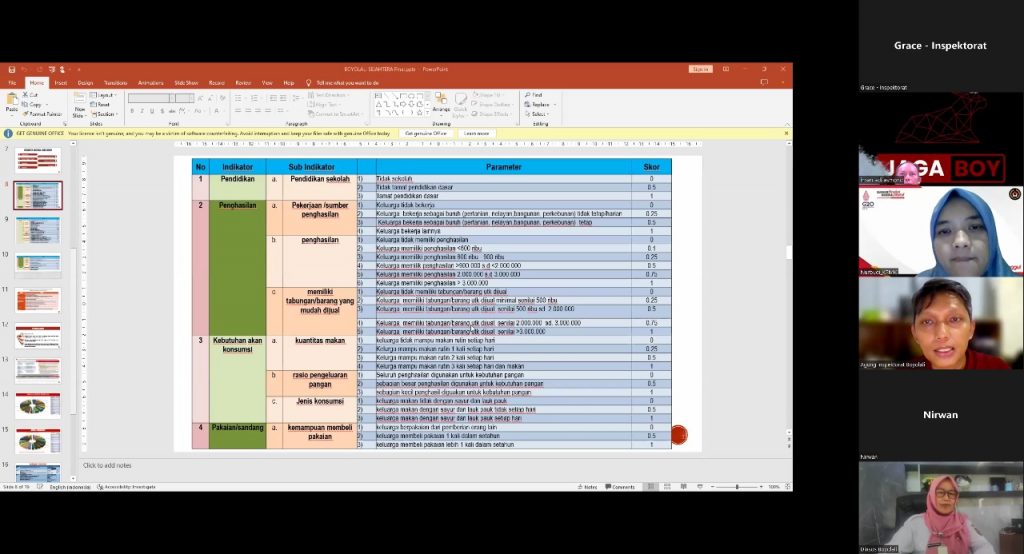Dismiss the yellow genuine Office notification bar
Viewport: 1024px width, 554px height.
pyautogui.click(x=786, y=133)
